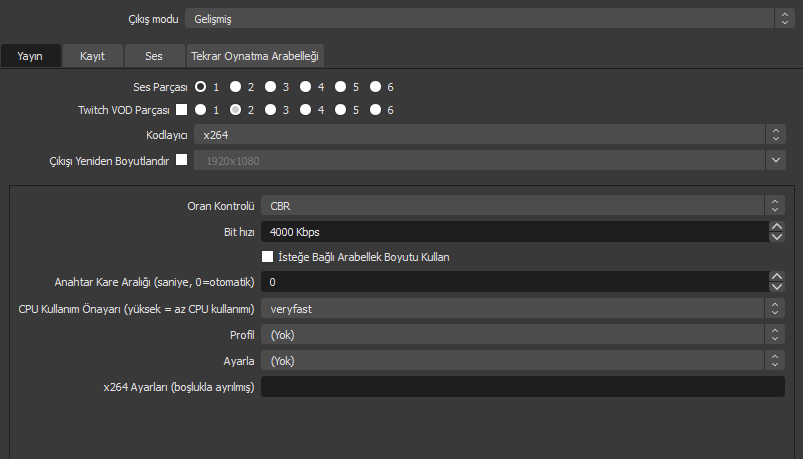Viewport: 803px width, 459px height.
Task: Expand the Oran Kontrolü CBR dropdown
Action: pos(522,206)
